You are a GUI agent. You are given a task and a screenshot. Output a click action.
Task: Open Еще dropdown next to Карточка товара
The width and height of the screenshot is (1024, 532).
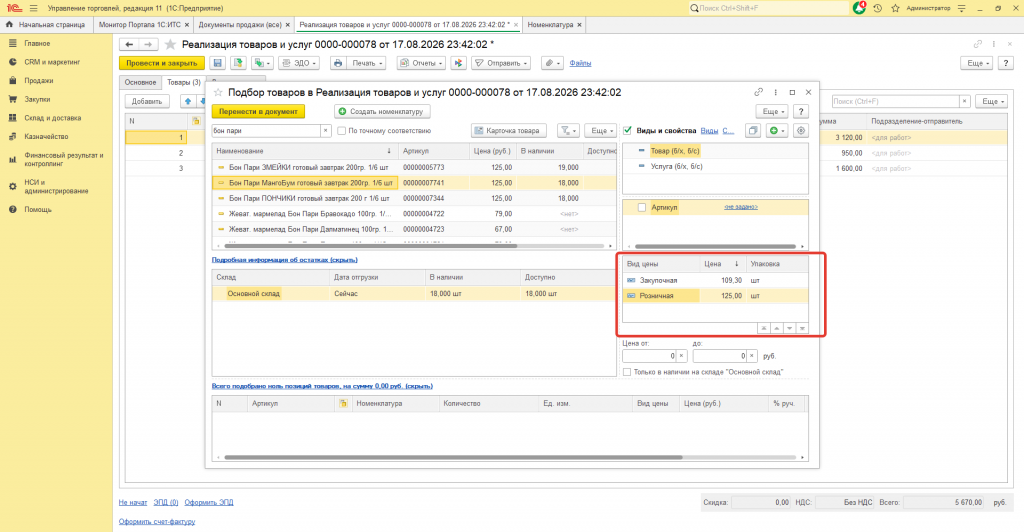601,131
